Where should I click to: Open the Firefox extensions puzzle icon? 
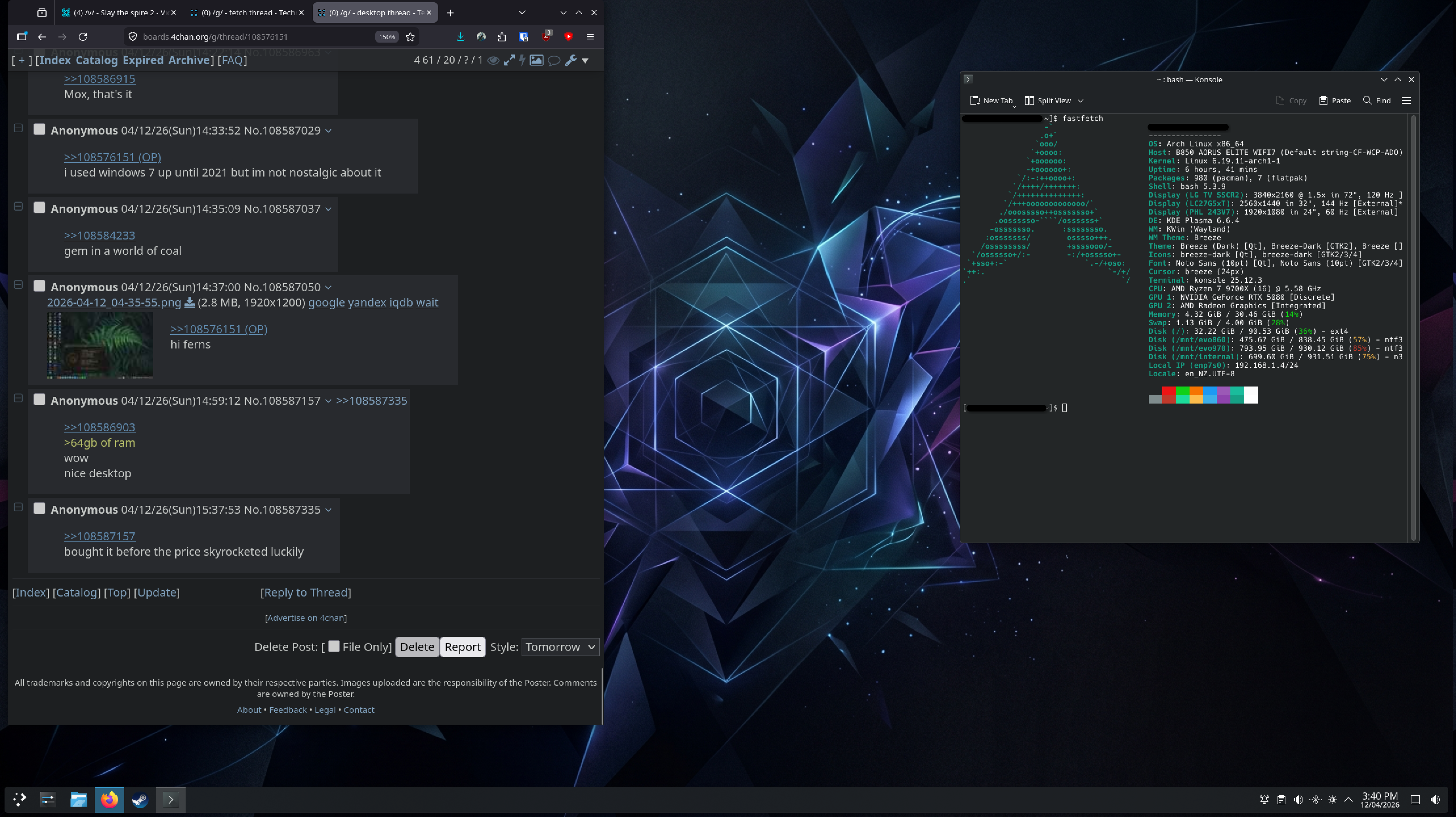click(502, 37)
